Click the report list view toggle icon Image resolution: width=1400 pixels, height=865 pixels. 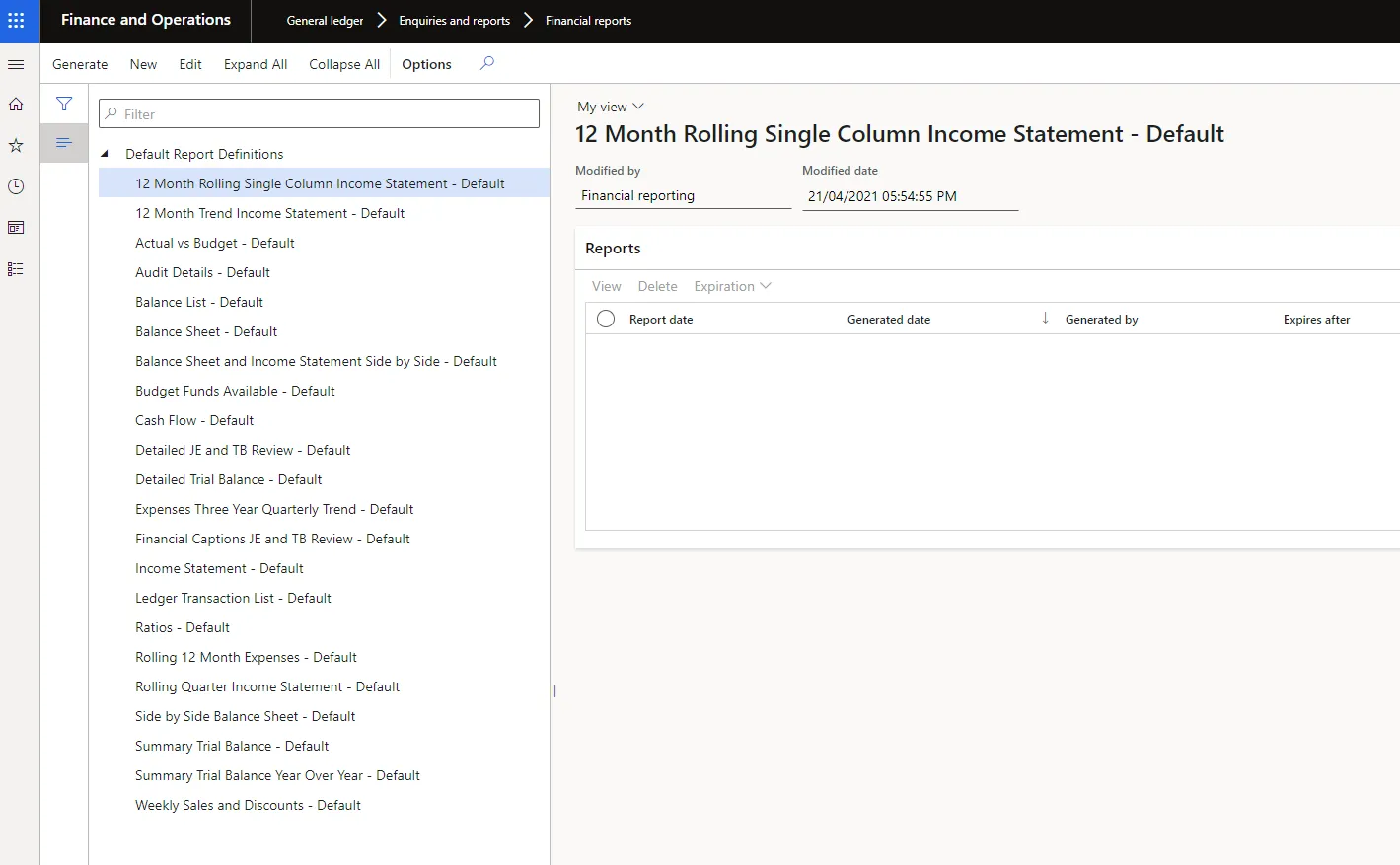(64, 142)
